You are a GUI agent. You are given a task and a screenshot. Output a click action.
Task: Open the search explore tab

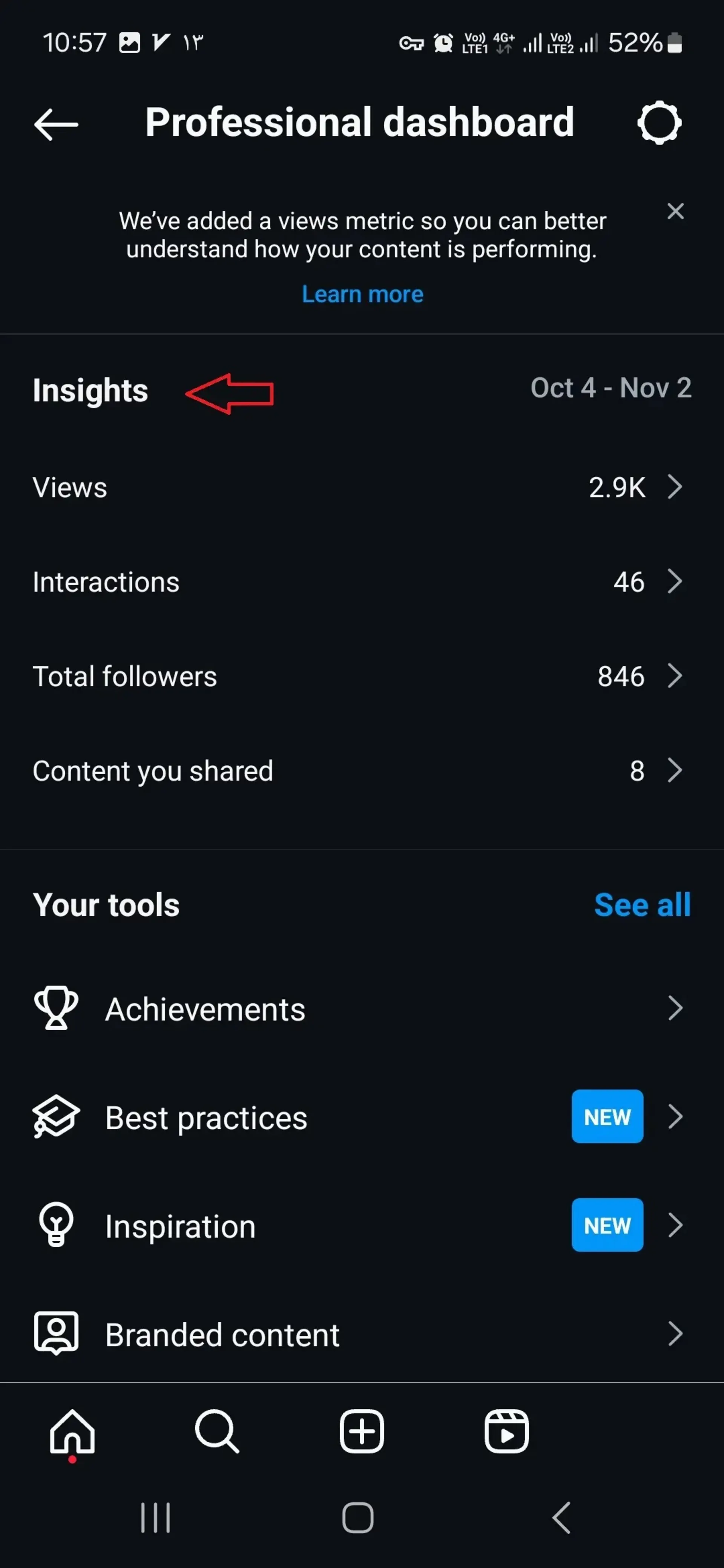point(217,1432)
